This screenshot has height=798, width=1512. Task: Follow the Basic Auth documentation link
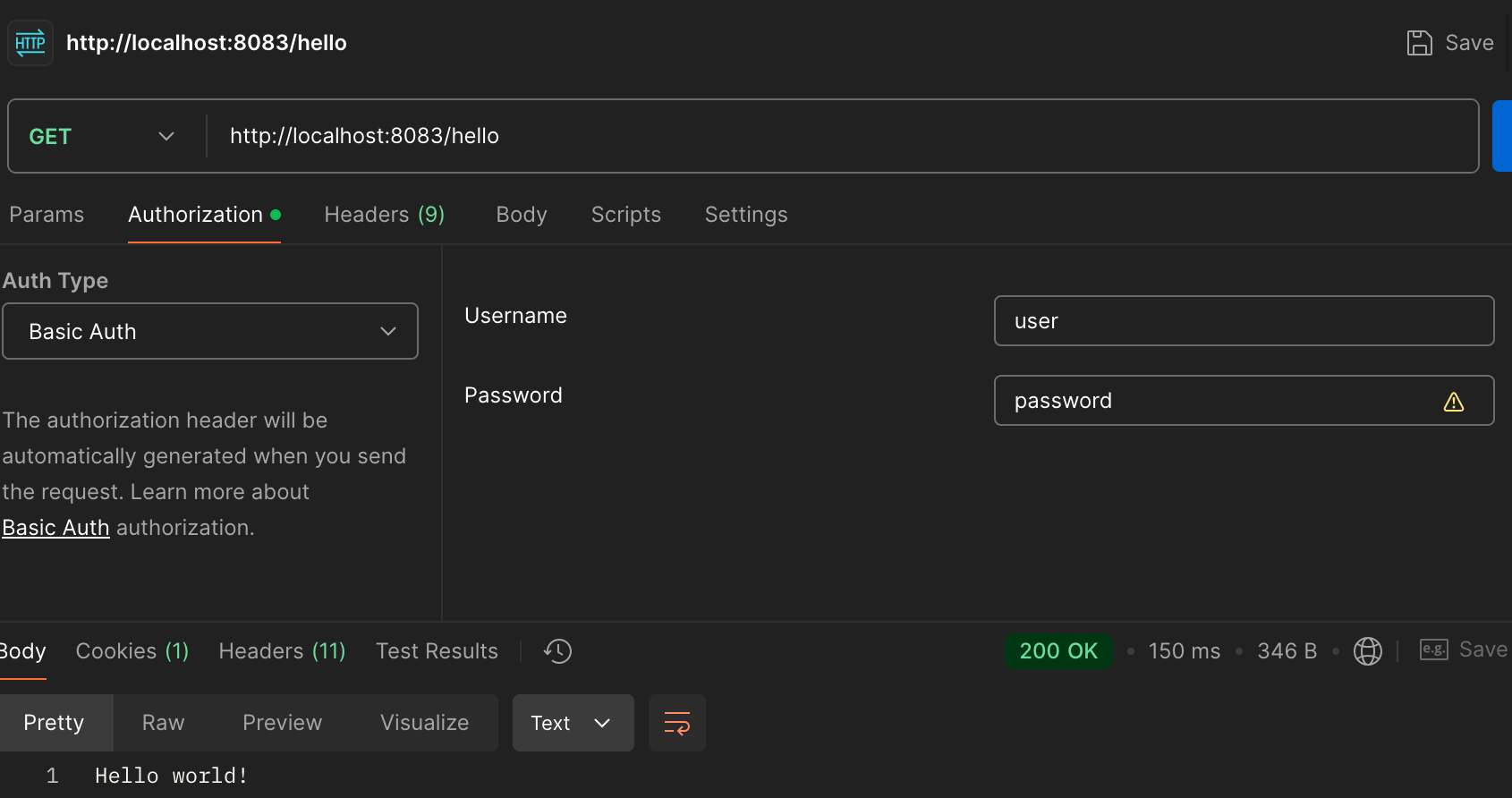[55, 528]
